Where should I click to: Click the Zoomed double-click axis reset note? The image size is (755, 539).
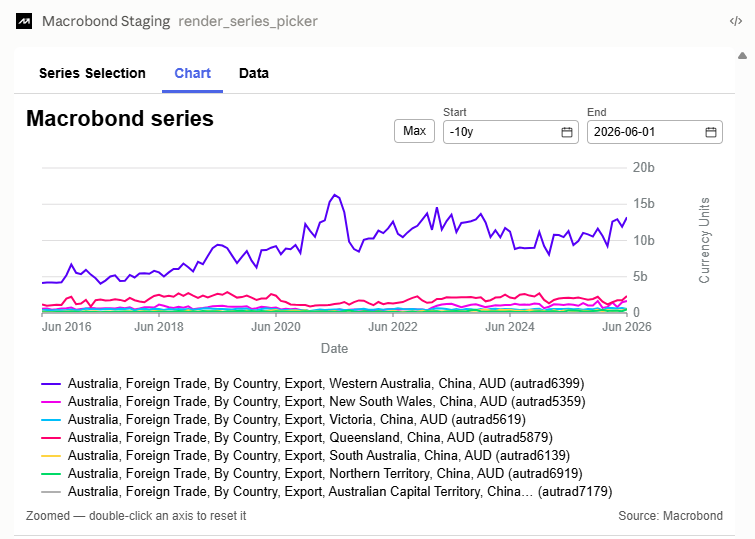tap(136, 516)
